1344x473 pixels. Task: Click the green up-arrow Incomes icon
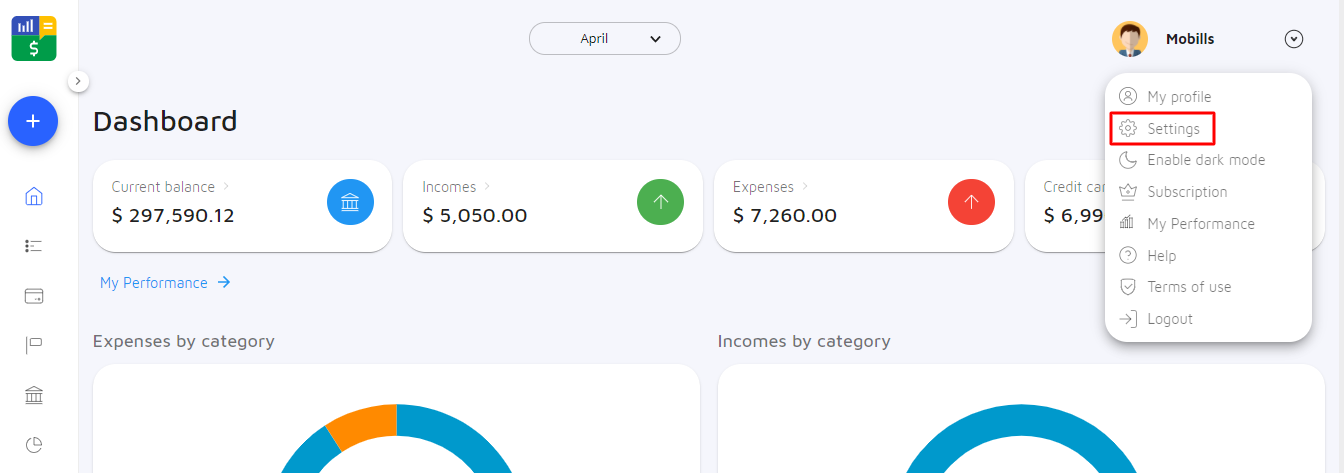coord(660,204)
